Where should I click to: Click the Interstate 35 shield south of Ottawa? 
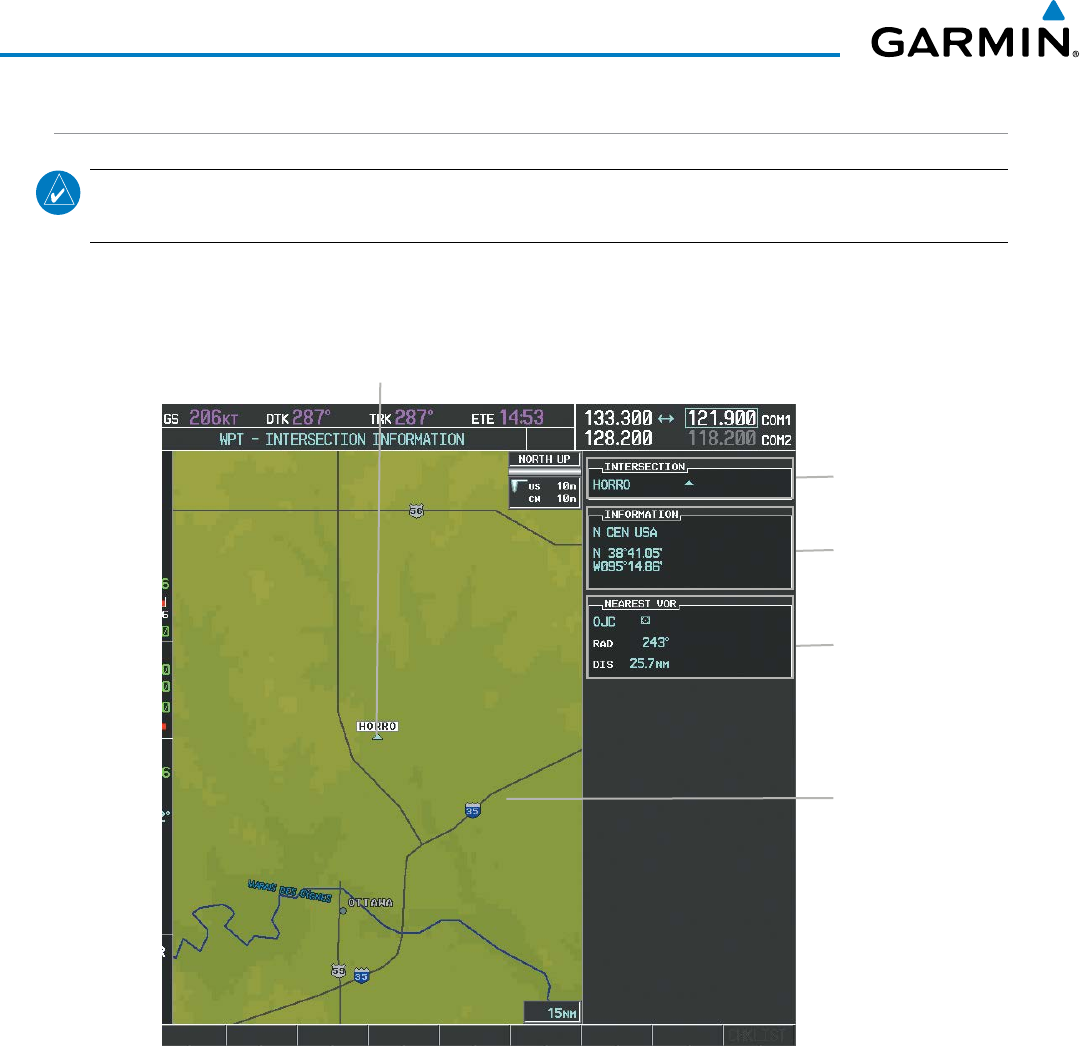click(x=362, y=975)
